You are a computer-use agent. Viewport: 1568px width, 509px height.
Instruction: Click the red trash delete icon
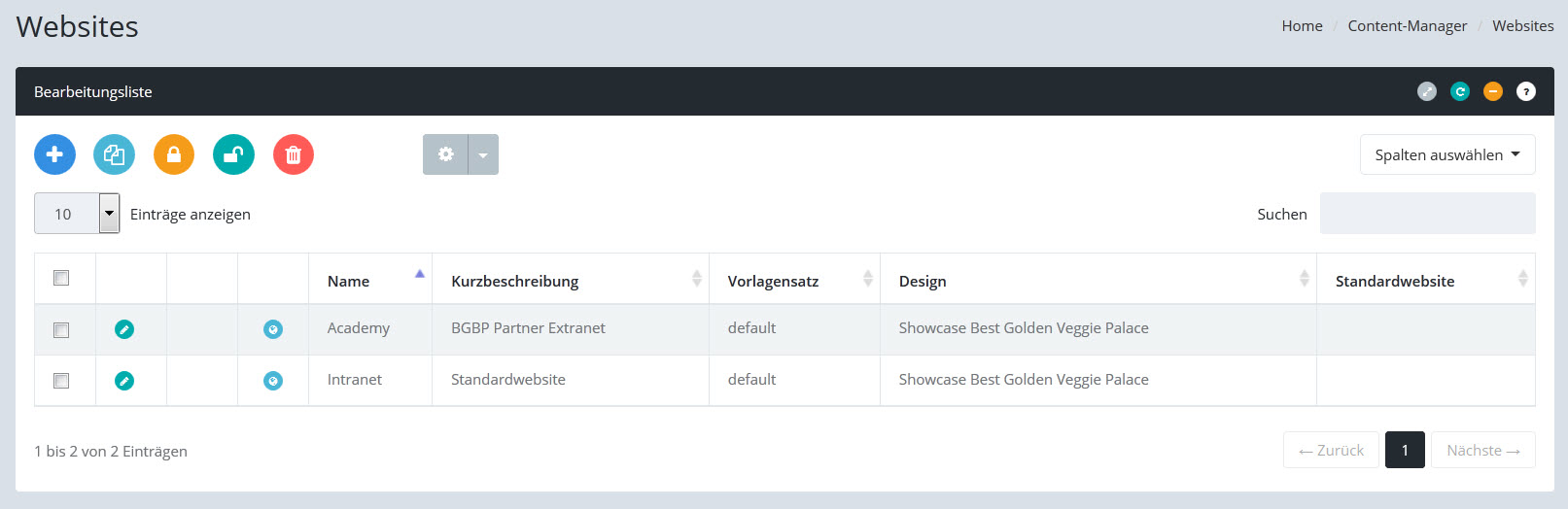(294, 154)
